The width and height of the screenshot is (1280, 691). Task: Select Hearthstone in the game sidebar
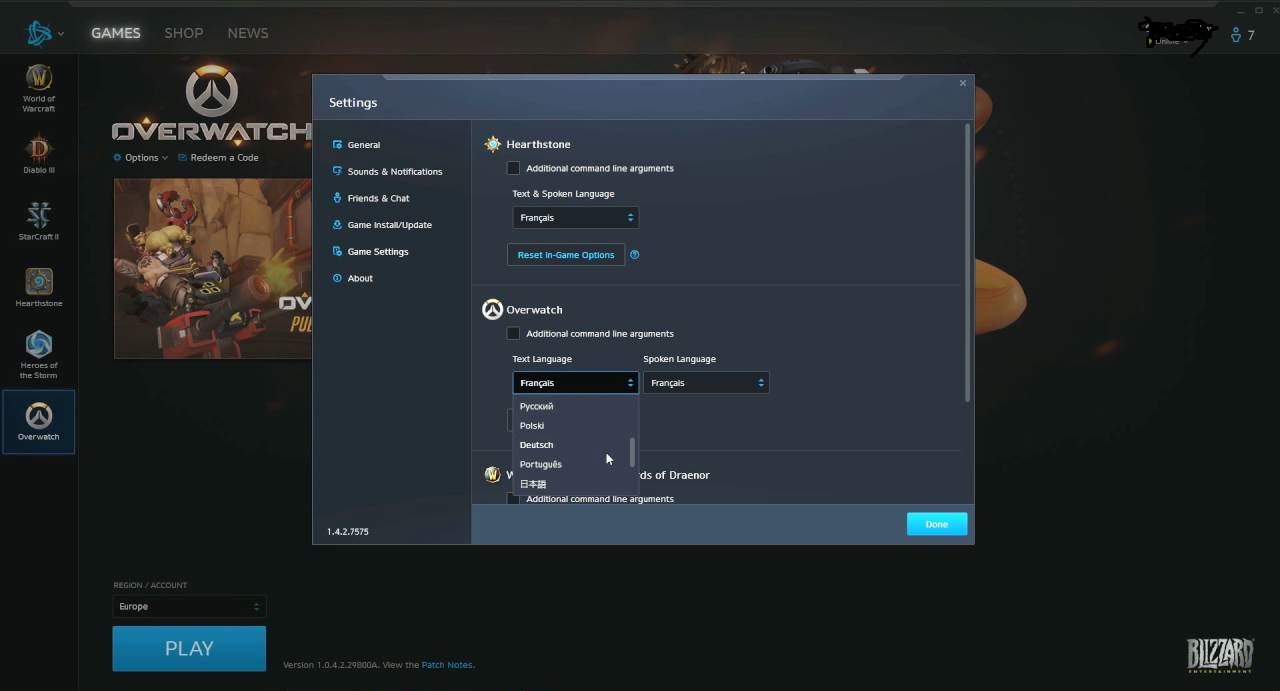coord(39,287)
